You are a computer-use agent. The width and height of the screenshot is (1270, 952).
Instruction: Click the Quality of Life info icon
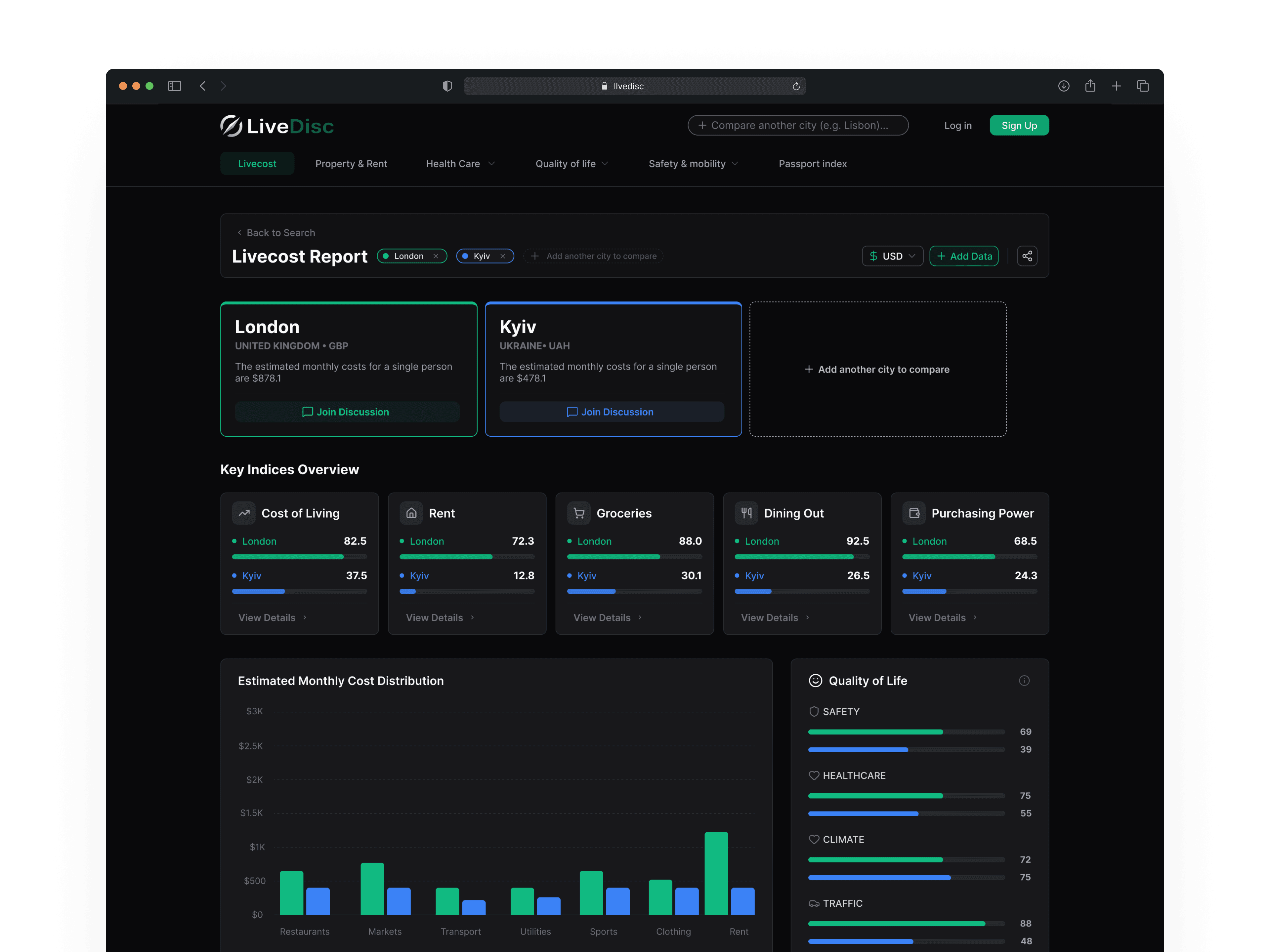[x=1024, y=681]
